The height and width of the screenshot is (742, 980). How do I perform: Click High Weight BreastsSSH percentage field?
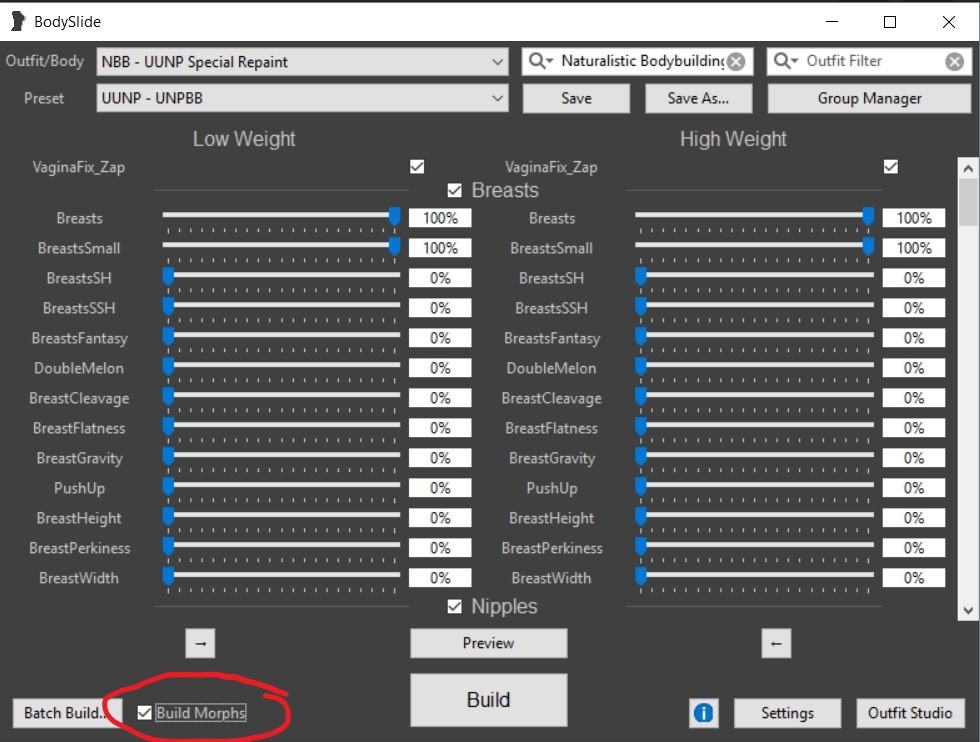pos(914,308)
